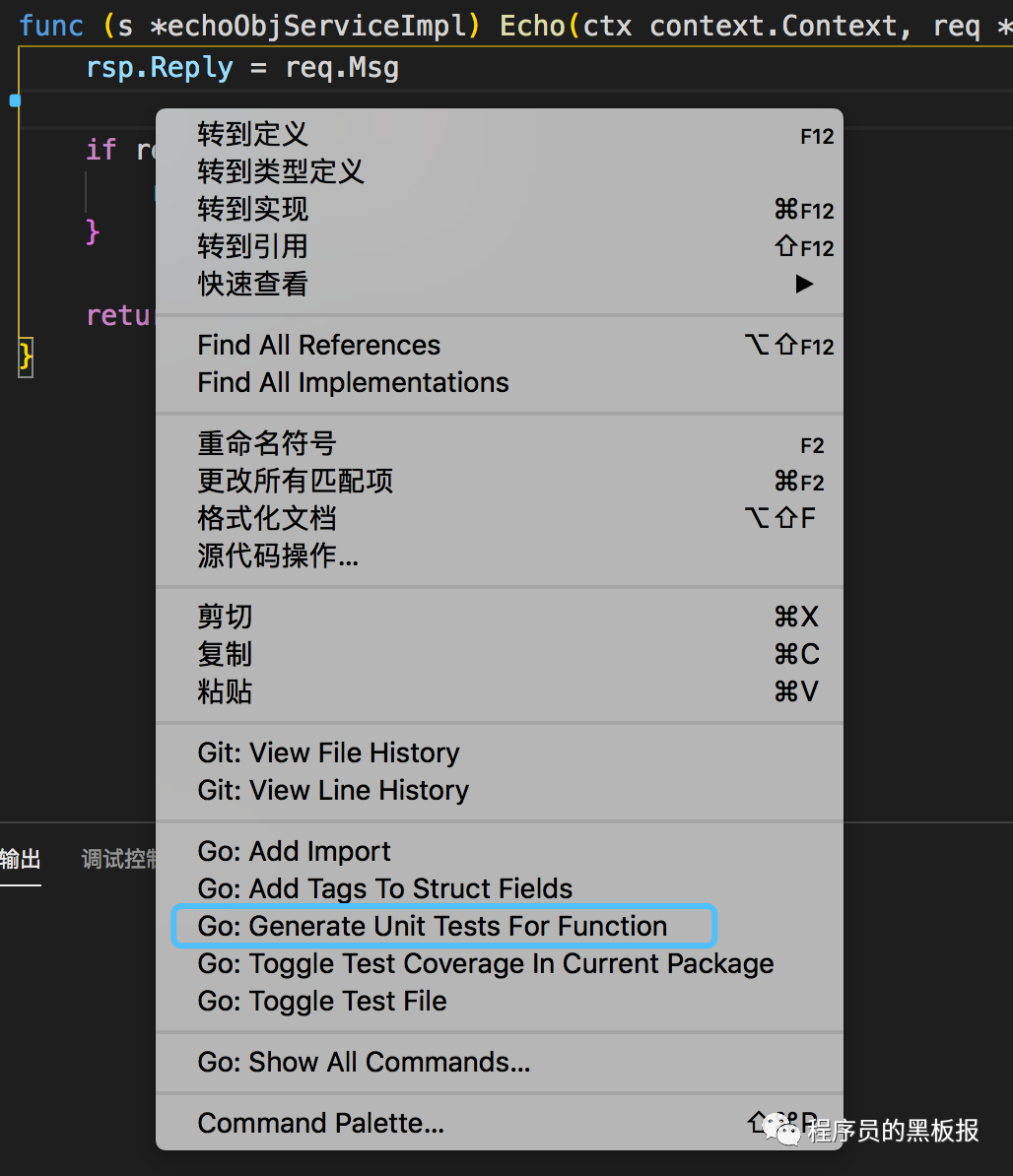Select 转到引用 (Go to References)
Image resolution: width=1013 pixels, height=1176 pixels.
coord(251,246)
